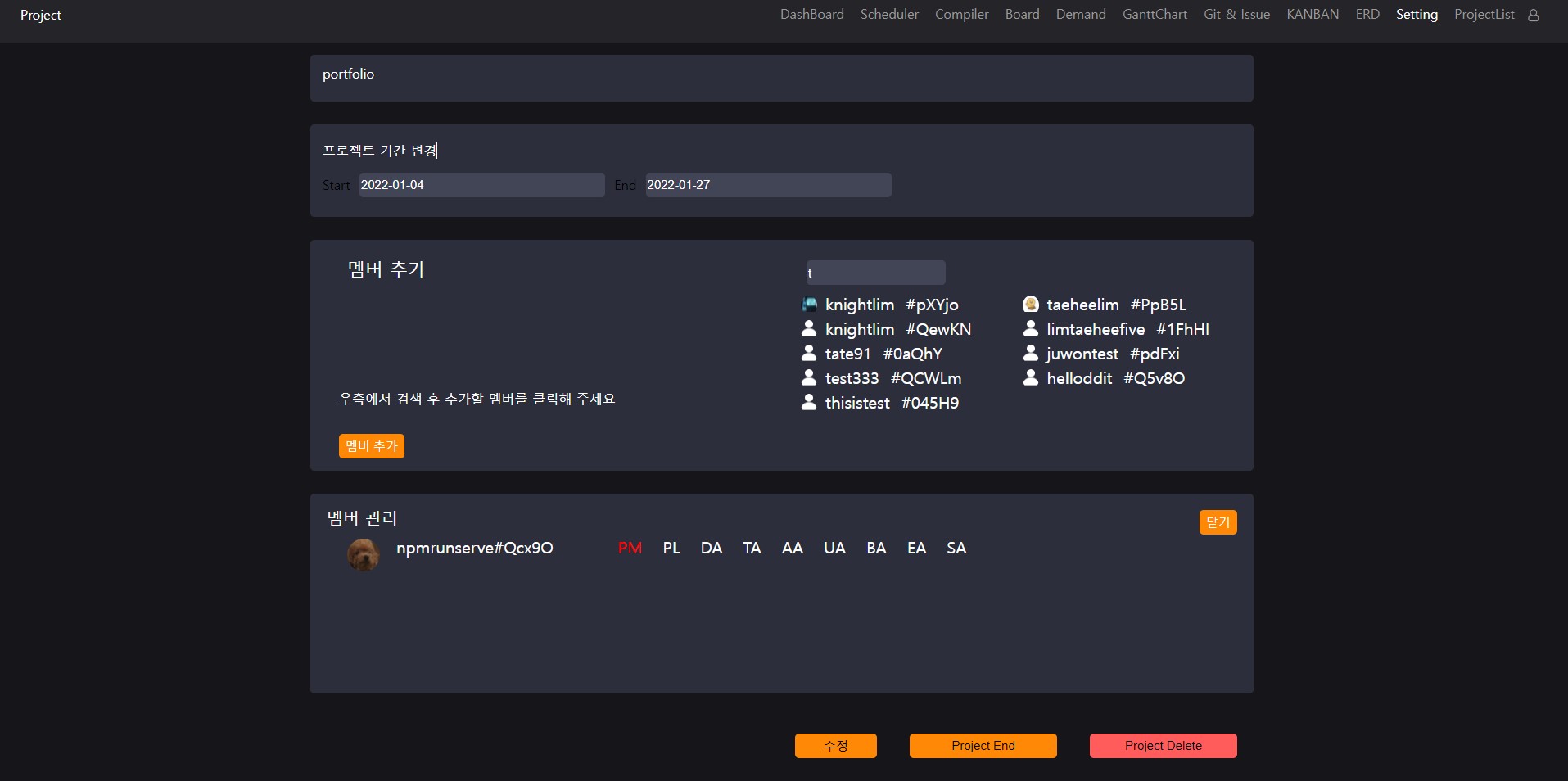
Task: Click the profile picture beside taeheelim
Action: click(1031, 304)
